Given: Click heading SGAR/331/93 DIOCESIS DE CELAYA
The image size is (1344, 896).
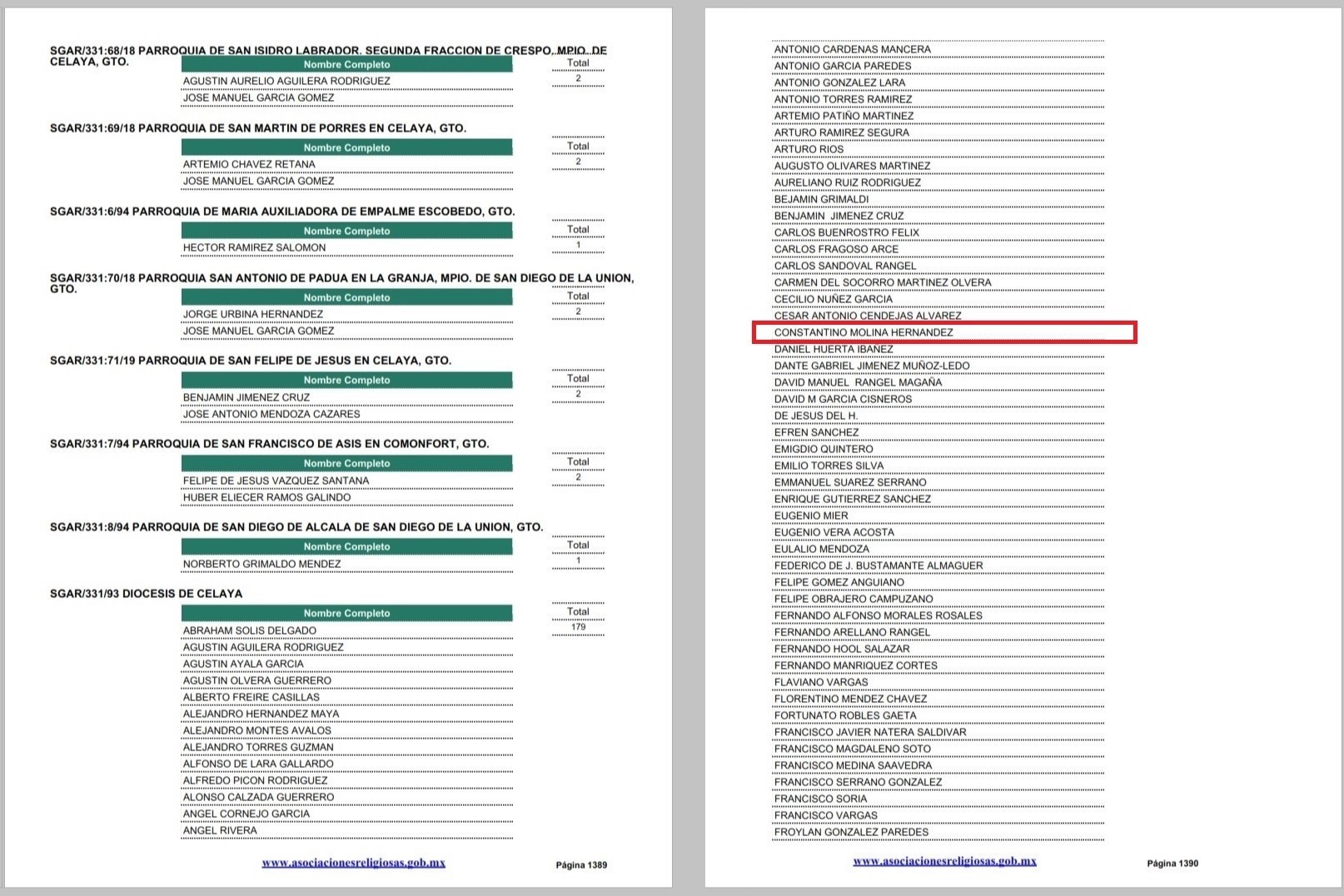Looking at the screenshot, I should coord(147,594).
